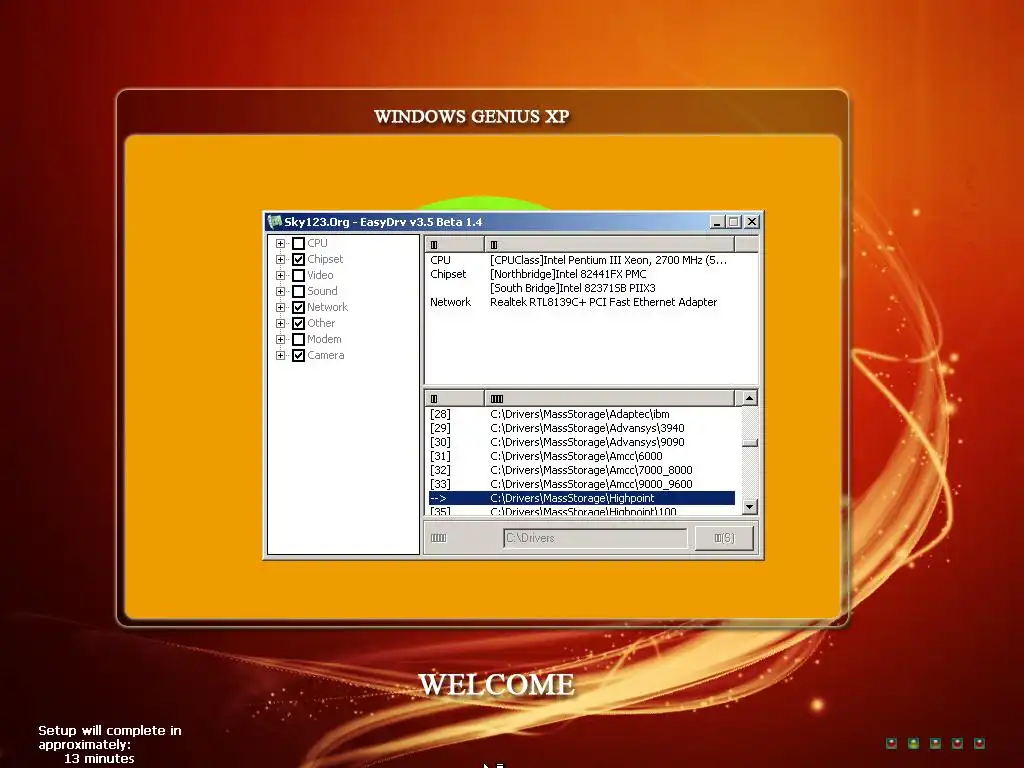Expand the Chipset tree node
Image resolution: width=1024 pixels, height=768 pixels.
[280, 259]
